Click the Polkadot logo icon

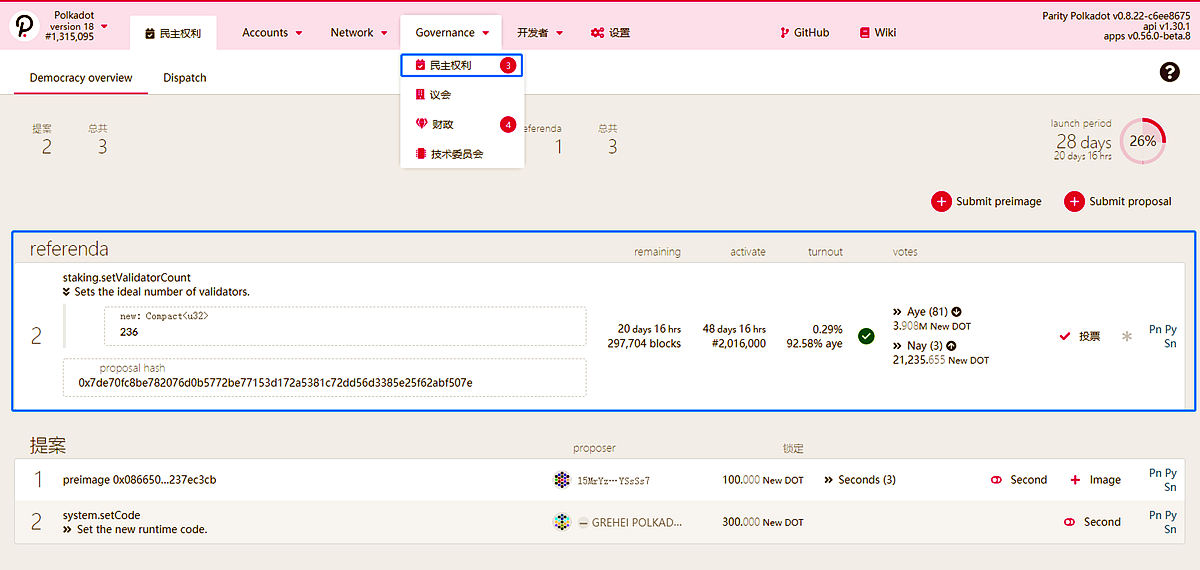click(25, 27)
